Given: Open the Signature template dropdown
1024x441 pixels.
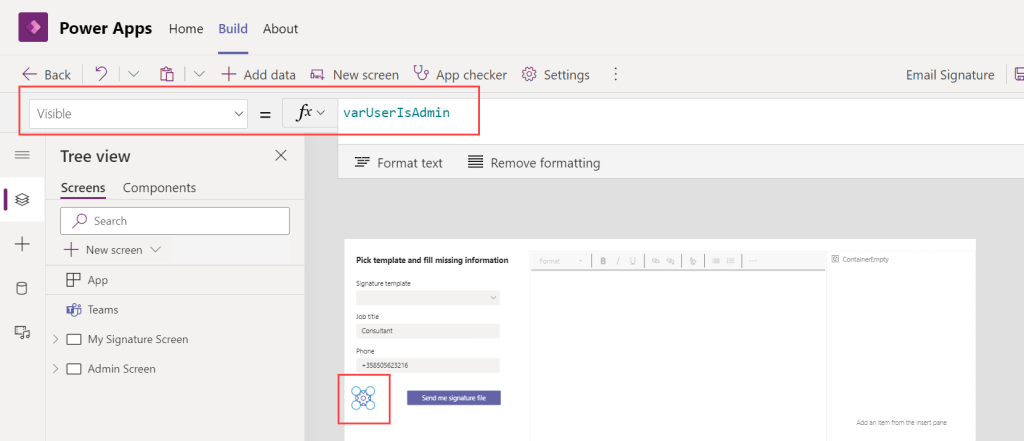Looking at the screenshot, I should click(428, 298).
